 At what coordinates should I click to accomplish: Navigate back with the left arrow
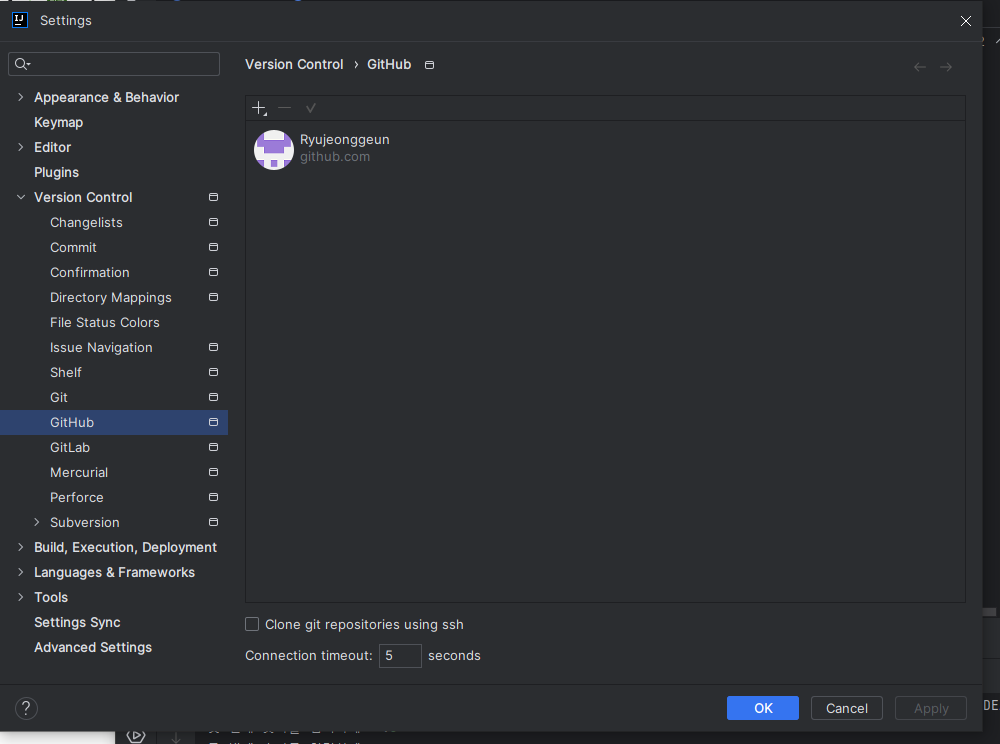[920, 67]
